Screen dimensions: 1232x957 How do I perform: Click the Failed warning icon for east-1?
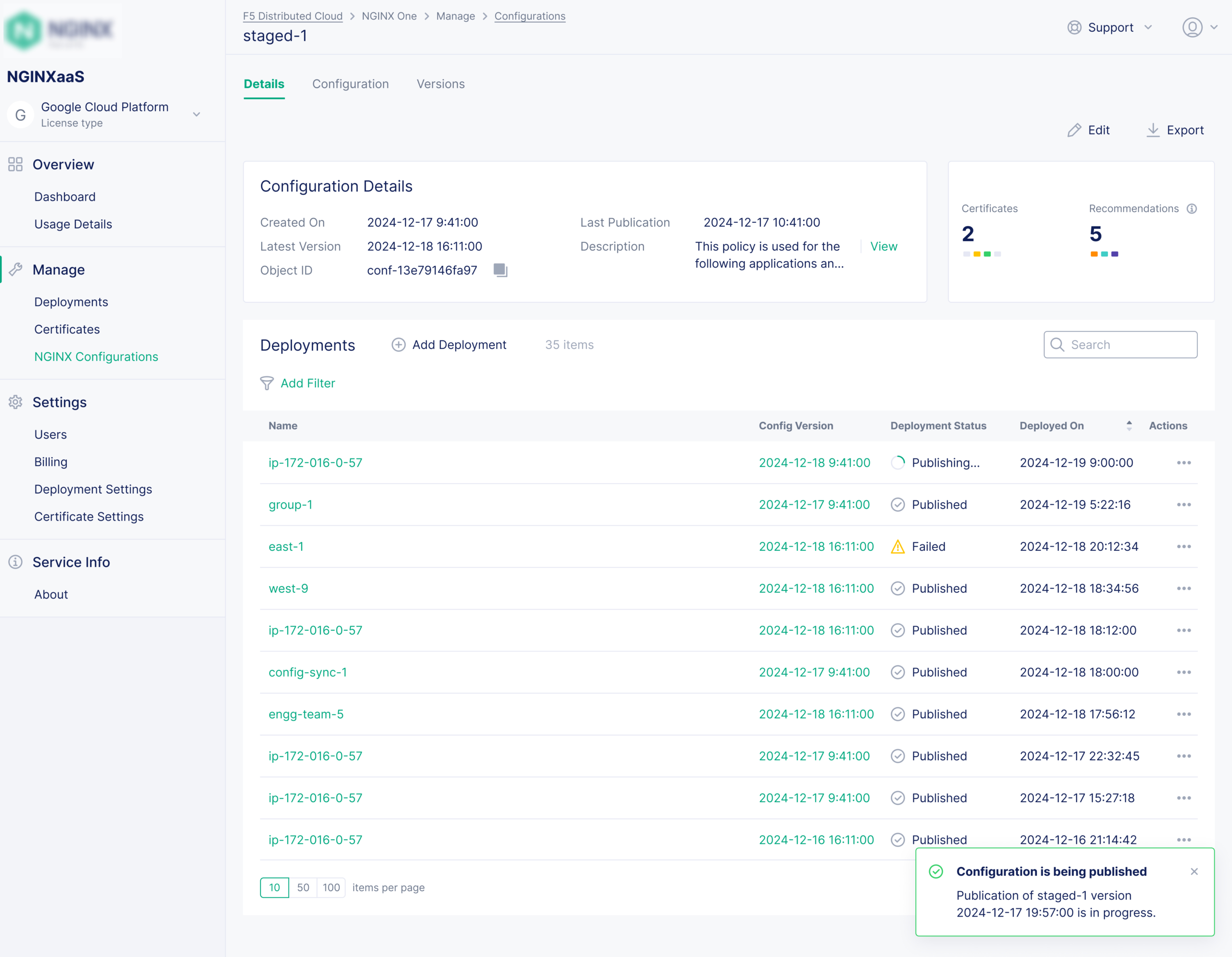pos(898,547)
